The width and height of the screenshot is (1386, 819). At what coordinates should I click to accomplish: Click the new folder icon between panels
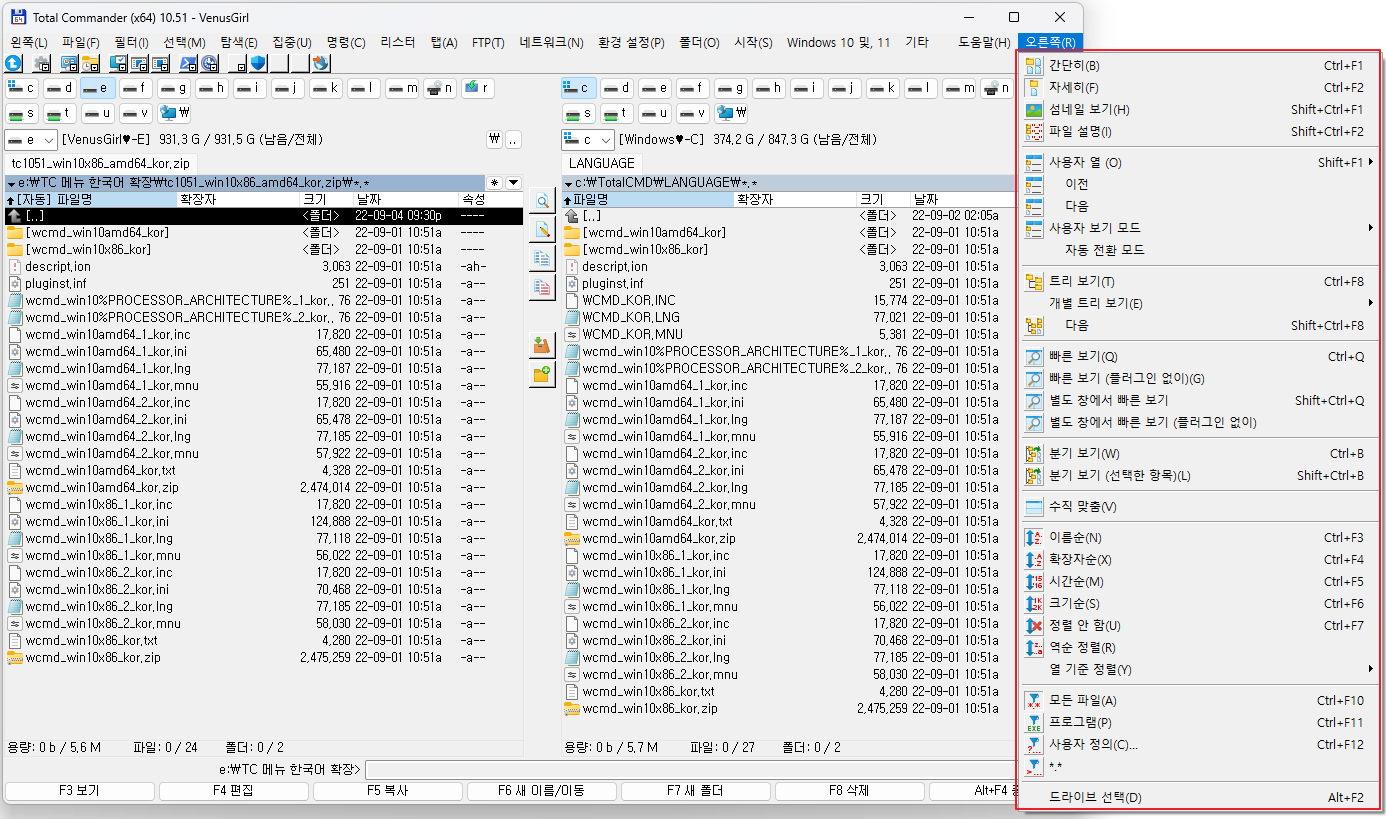542,375
